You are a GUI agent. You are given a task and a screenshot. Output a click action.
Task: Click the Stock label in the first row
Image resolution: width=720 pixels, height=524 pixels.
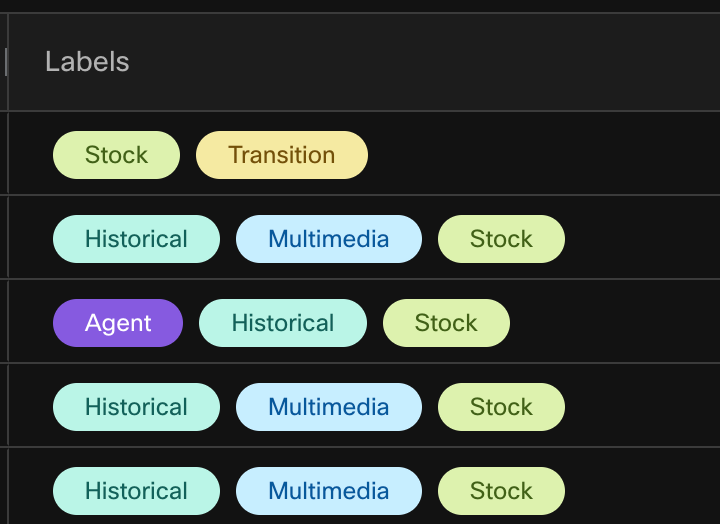[x=116, y=155]
